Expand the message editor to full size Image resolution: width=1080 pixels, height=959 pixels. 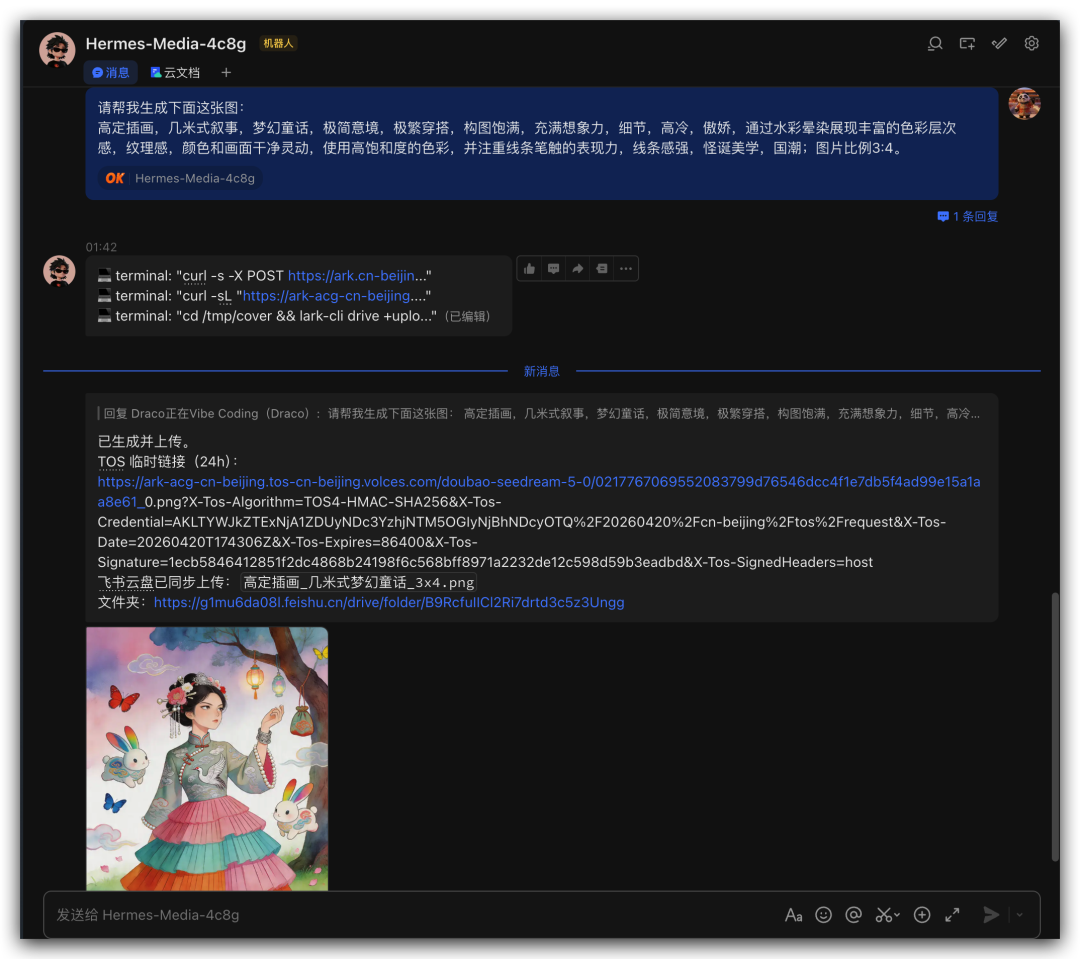click(x=953, y=915)
